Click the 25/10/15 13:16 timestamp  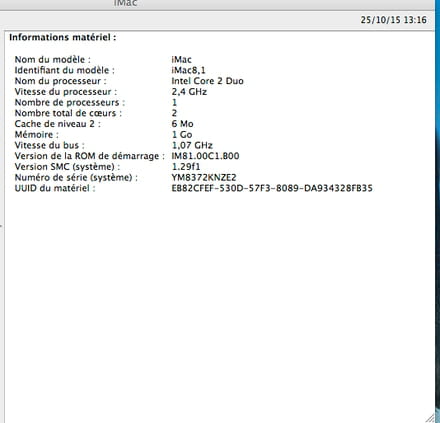tap(393, 20)
